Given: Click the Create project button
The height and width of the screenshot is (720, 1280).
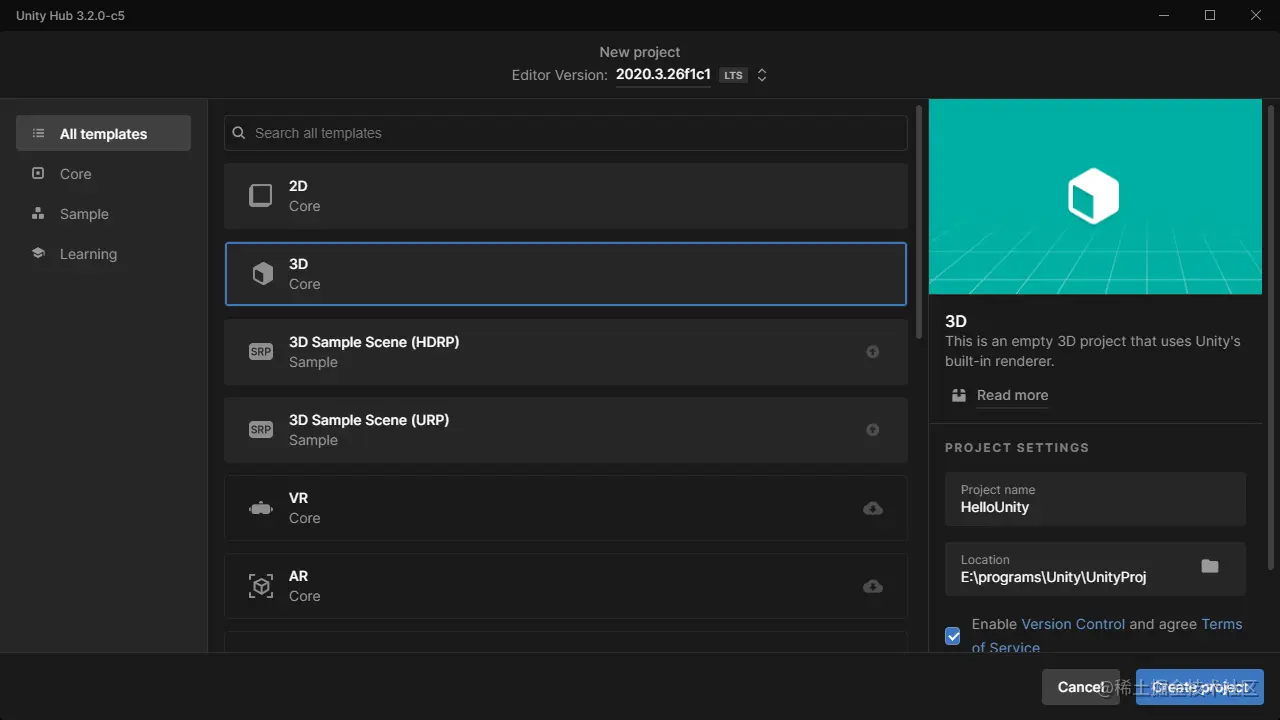Looking at the screenshot, I should [1200, 687].
